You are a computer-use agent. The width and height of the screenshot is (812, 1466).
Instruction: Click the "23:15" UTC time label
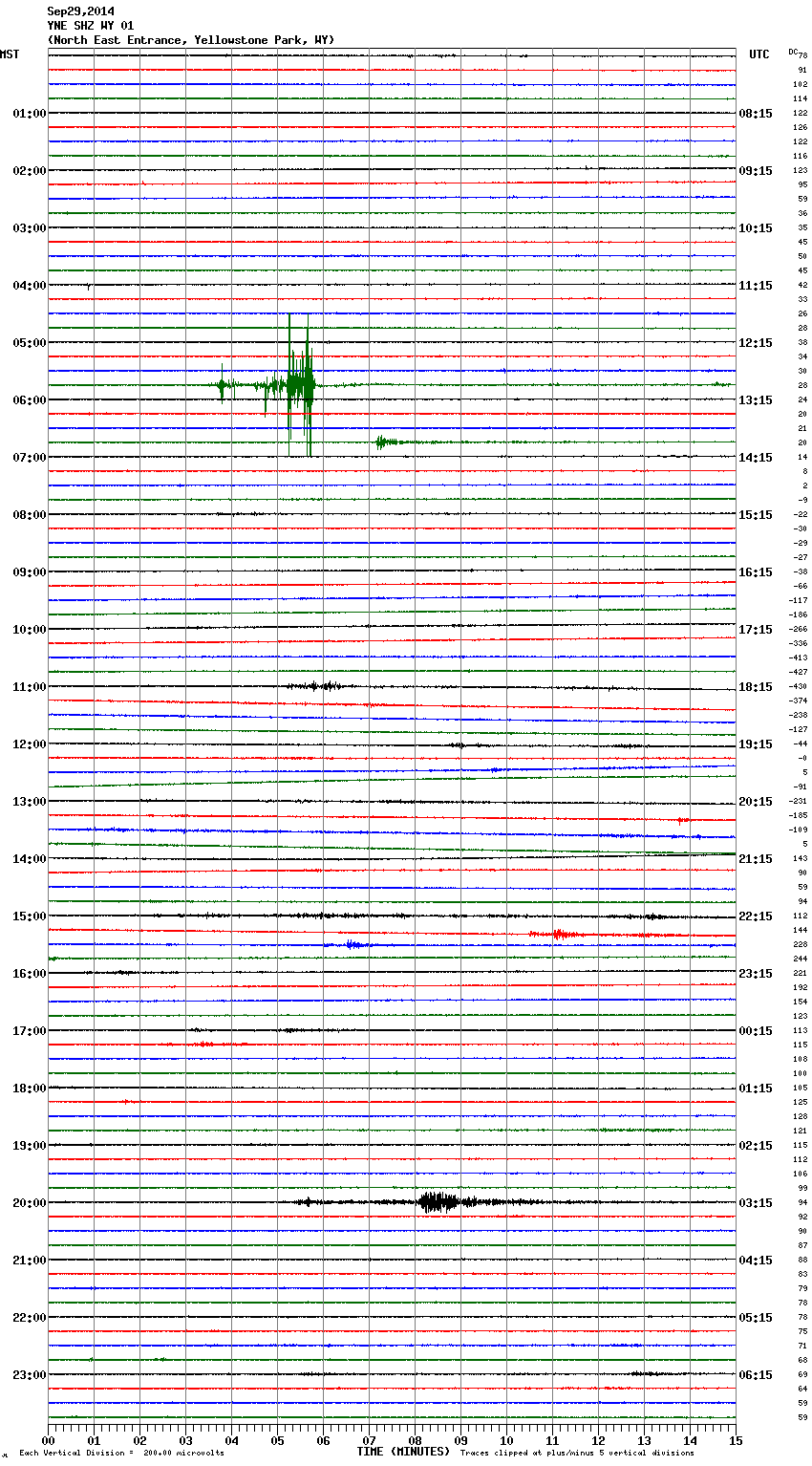(756, 974)
